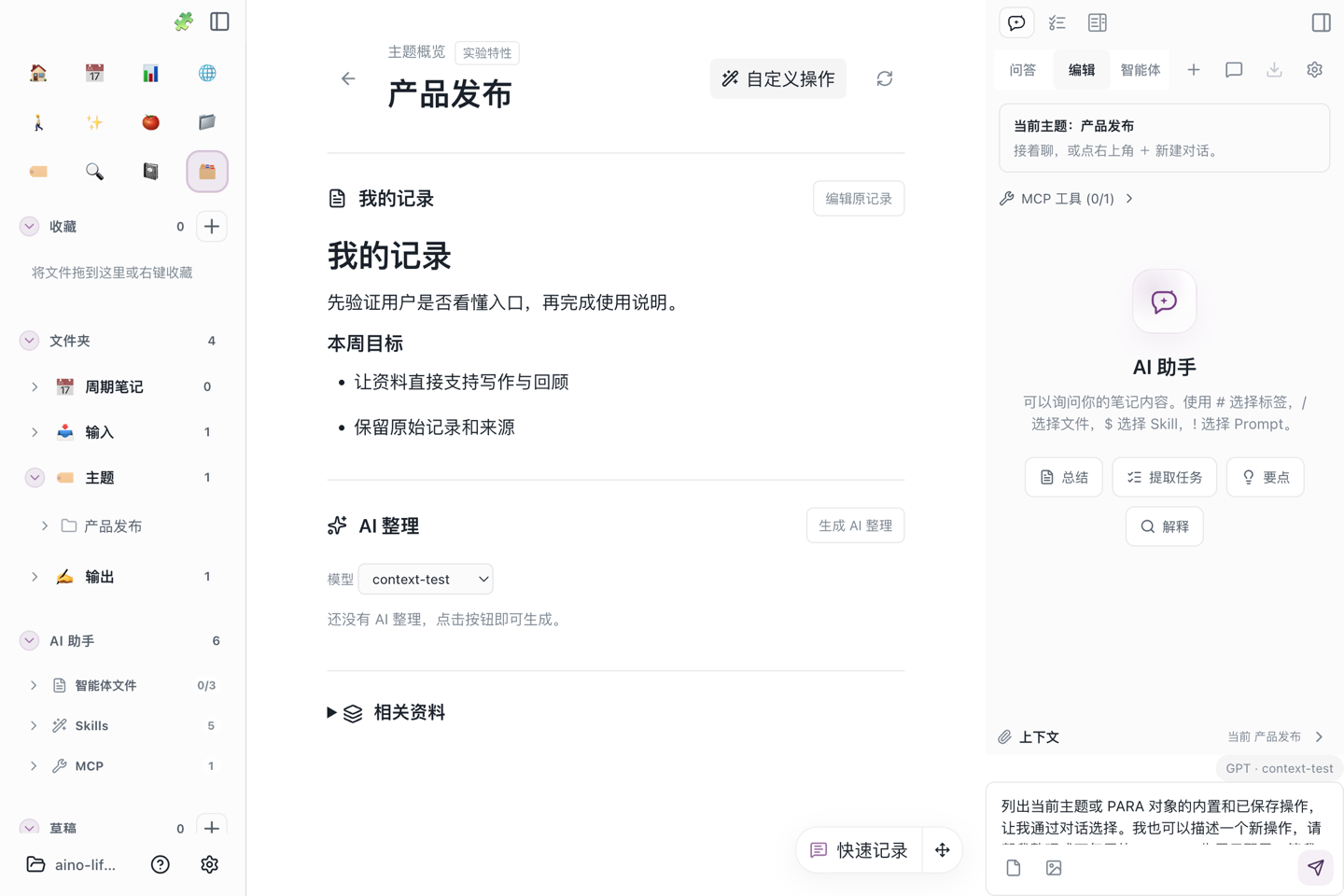Open the context-test model dropdown

pos(426,580)
